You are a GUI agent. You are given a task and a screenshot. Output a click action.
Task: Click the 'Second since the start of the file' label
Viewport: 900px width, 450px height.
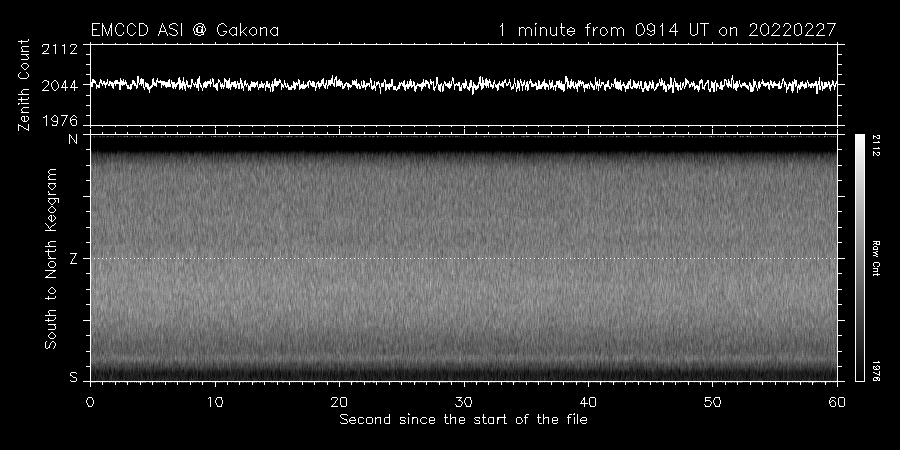pos(463,420)
